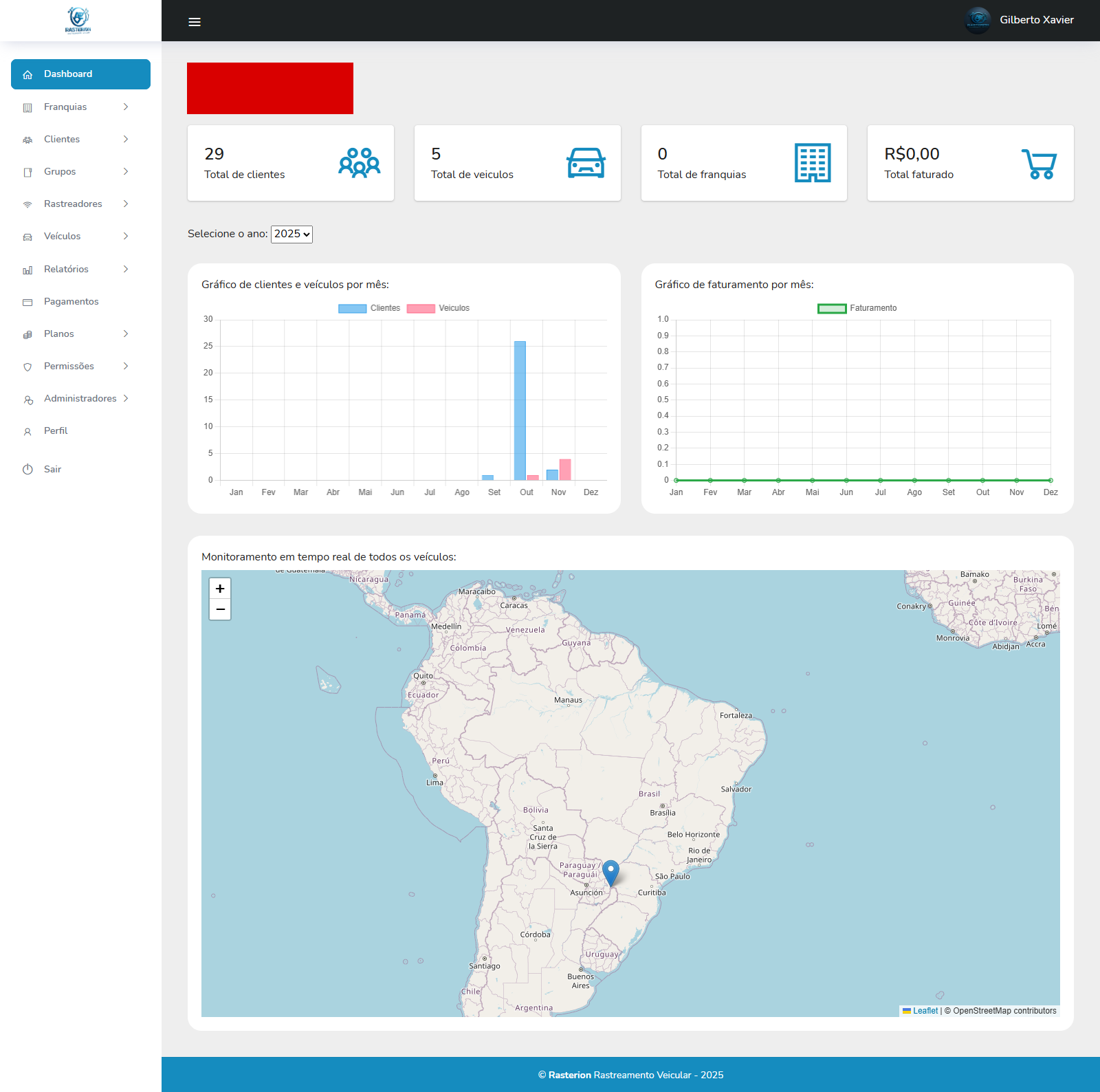Click the tall blue October clients bar
The height and width of the screenshot is (1092, 1100).
point(520,410)
